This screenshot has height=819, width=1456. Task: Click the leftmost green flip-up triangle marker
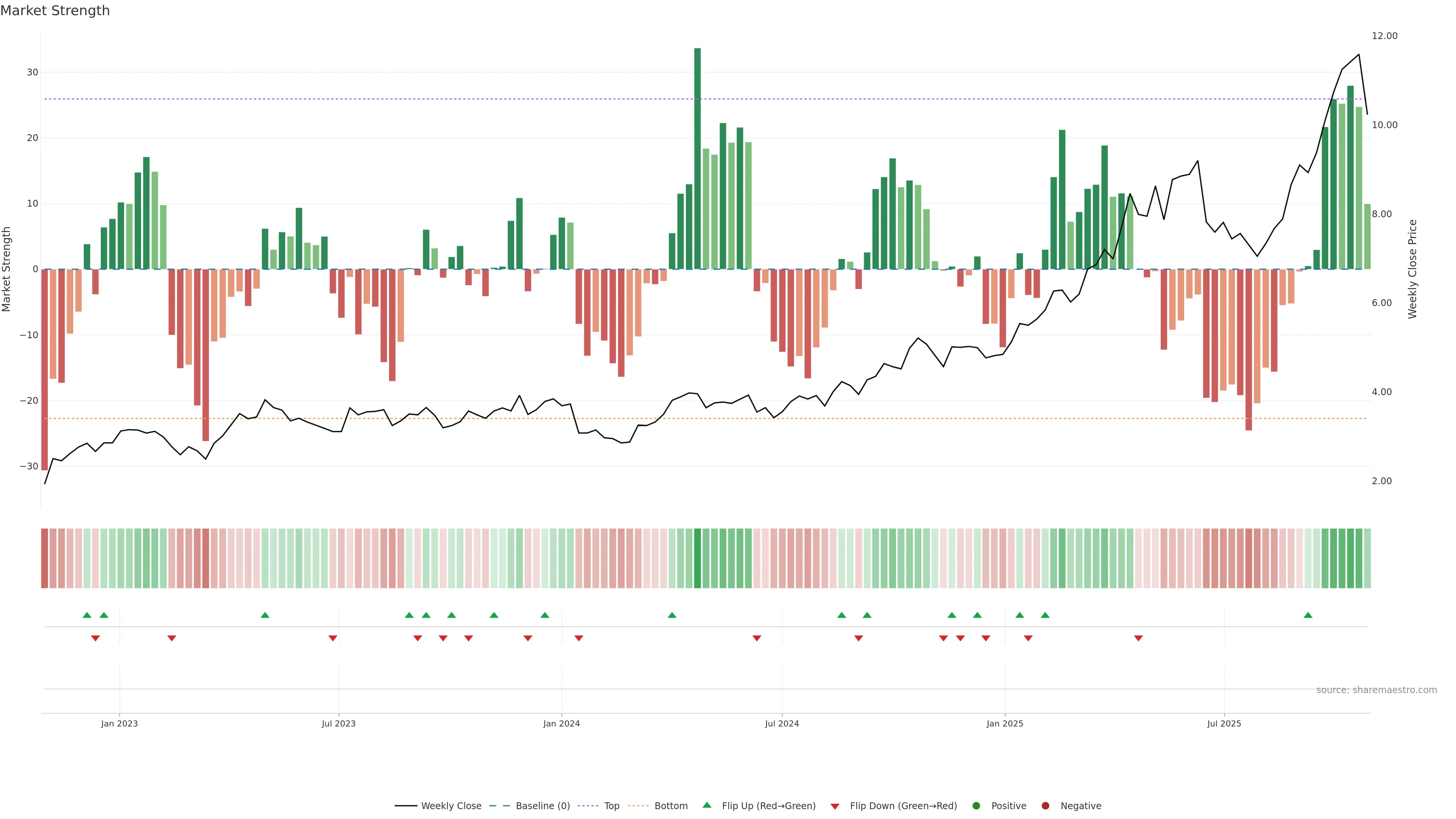point(86,615)
